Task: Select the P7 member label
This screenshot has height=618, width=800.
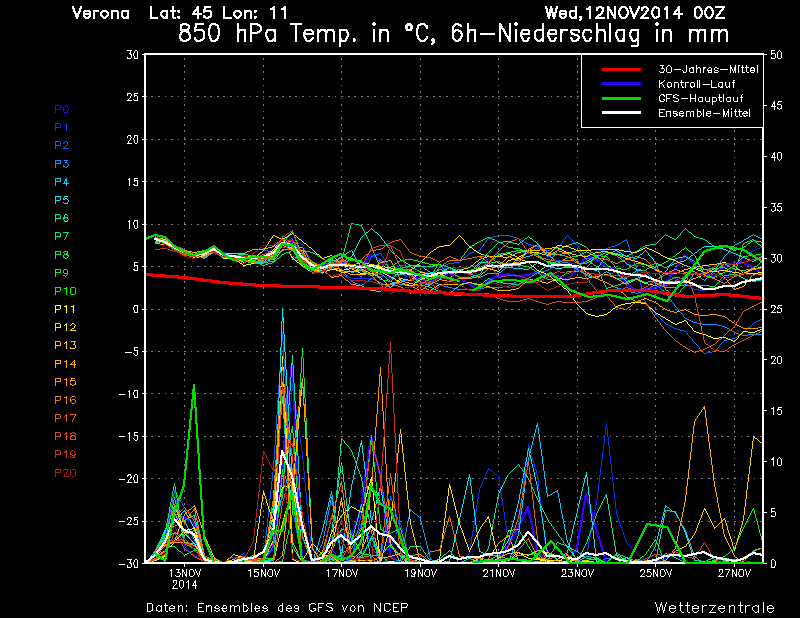Action: point(62,236)
